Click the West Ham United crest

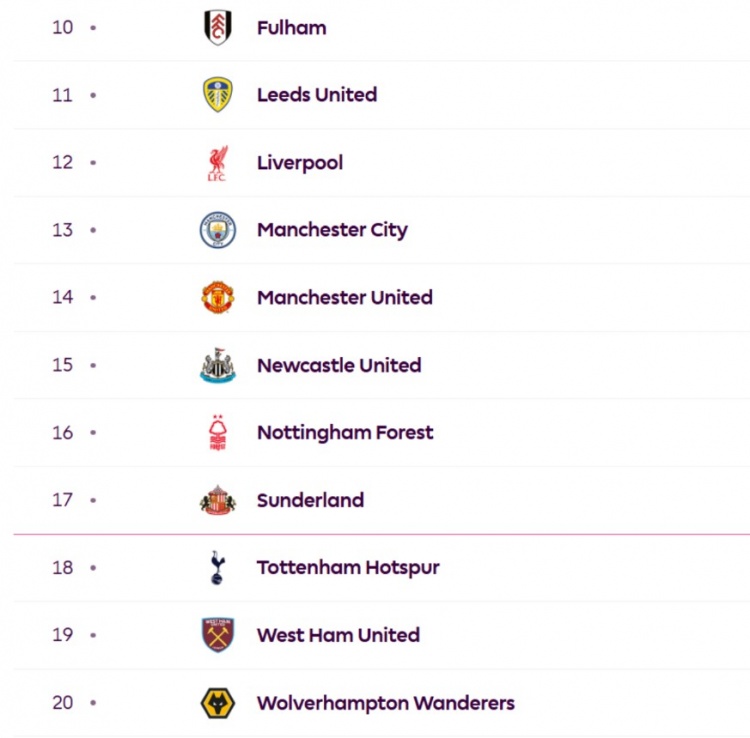click(218, 635)
